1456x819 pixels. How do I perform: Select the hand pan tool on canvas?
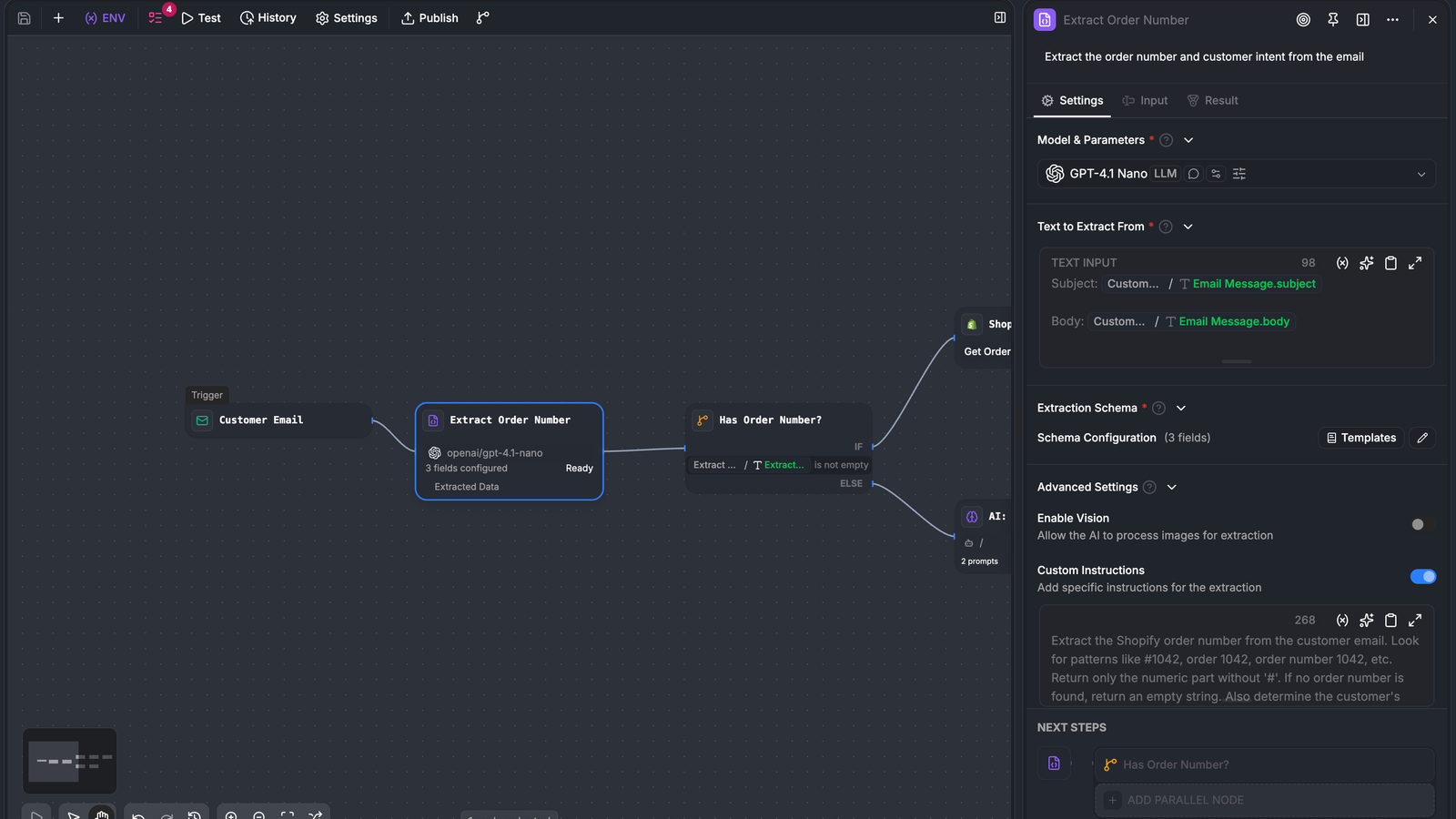pos(102,814)
